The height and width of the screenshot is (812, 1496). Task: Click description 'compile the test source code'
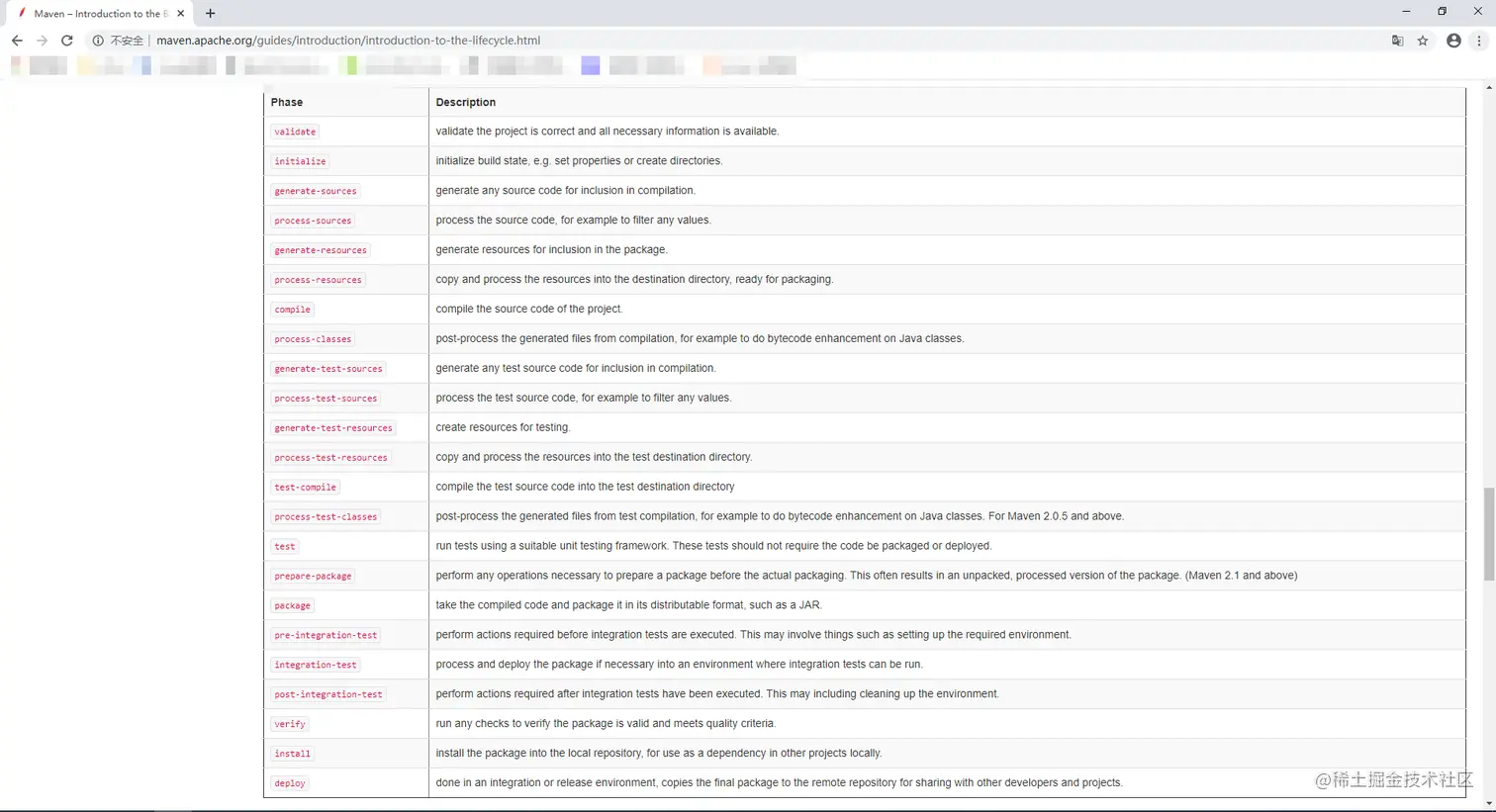585,487
